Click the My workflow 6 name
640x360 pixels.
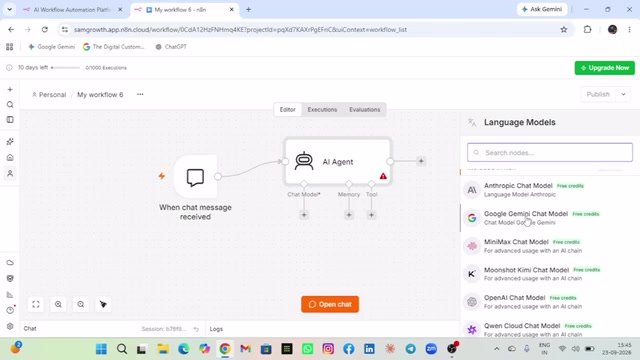pos(100,95)
